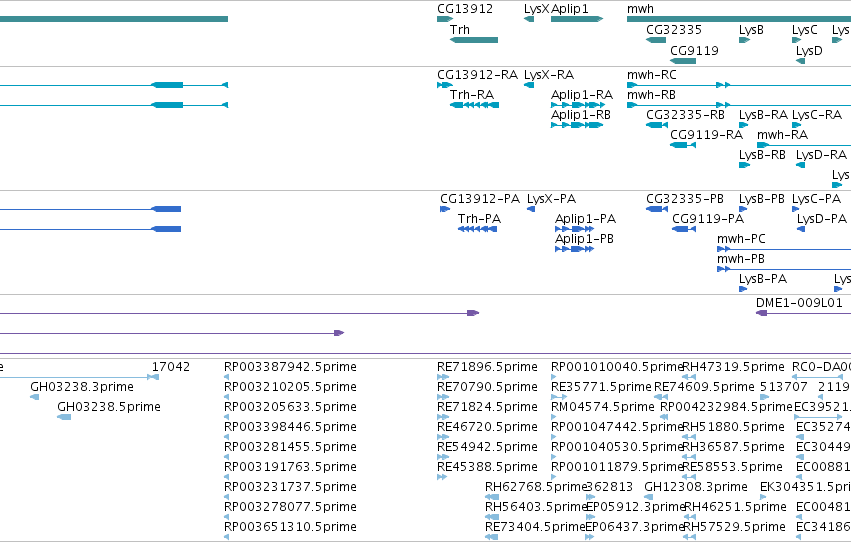This screenshot has height=542, width=851.
Task: Click the RP003651310.5prime EST label
Action: tap(290, 527)
